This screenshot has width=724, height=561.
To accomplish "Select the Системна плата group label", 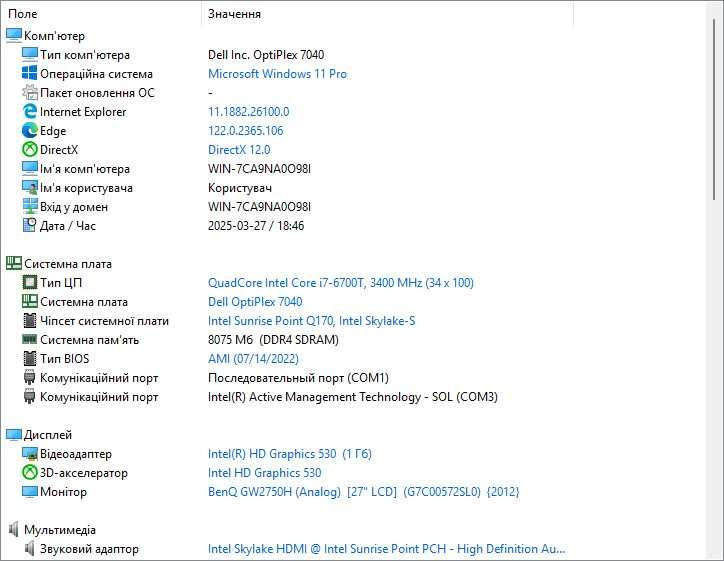I will (x=68, y=264).
